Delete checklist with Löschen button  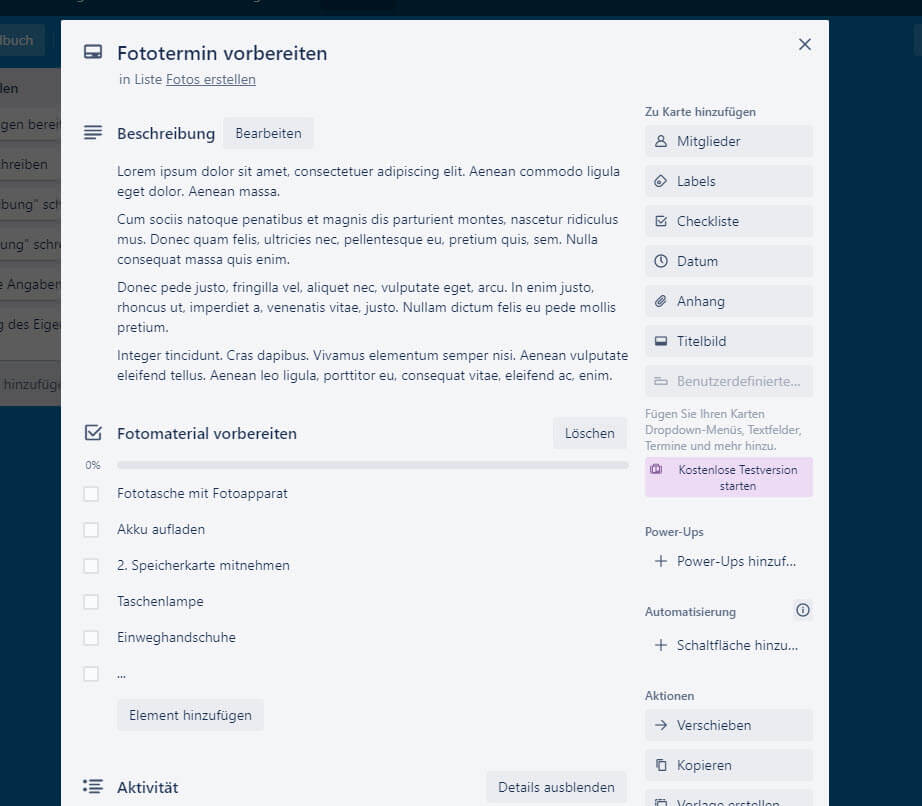pyautogui.click(x=589, y=433)
